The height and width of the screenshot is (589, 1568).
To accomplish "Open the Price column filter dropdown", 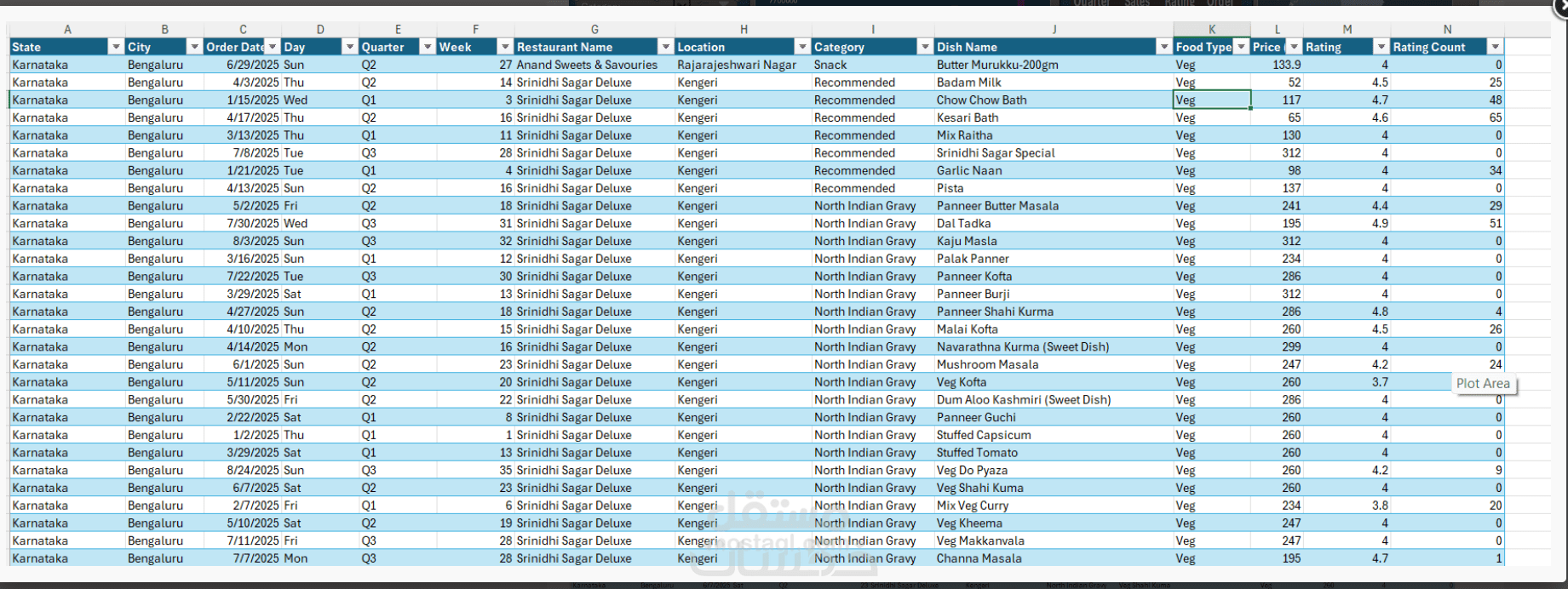I will click(x=1294, y=47).
